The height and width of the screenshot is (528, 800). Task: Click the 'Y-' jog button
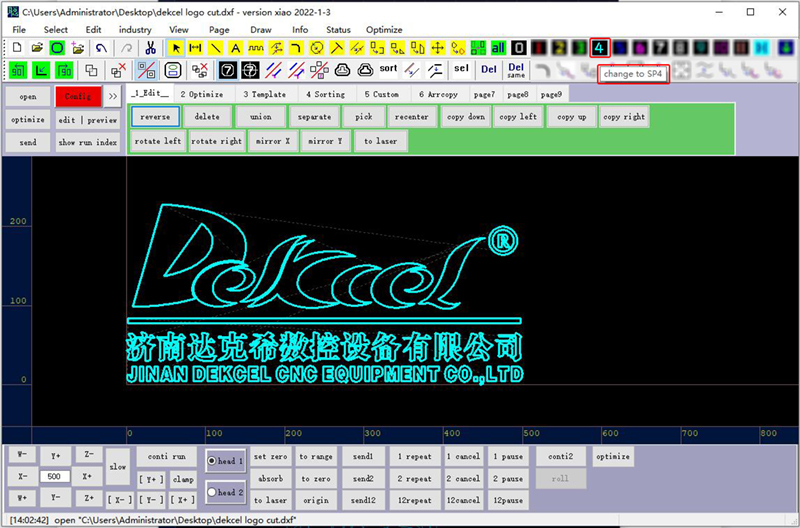(x=55, y=497)
